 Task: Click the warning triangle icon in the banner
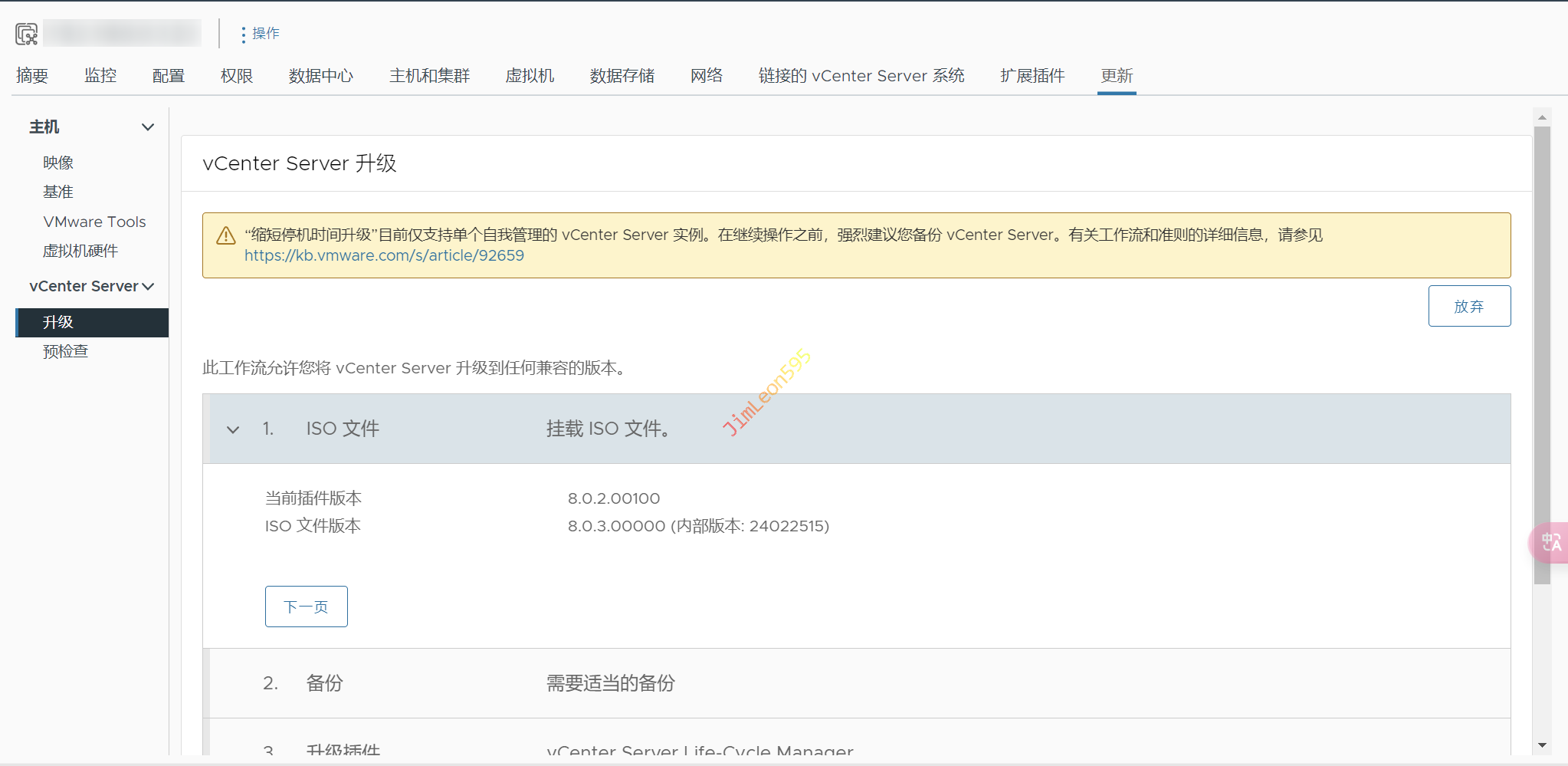(225, 236)
